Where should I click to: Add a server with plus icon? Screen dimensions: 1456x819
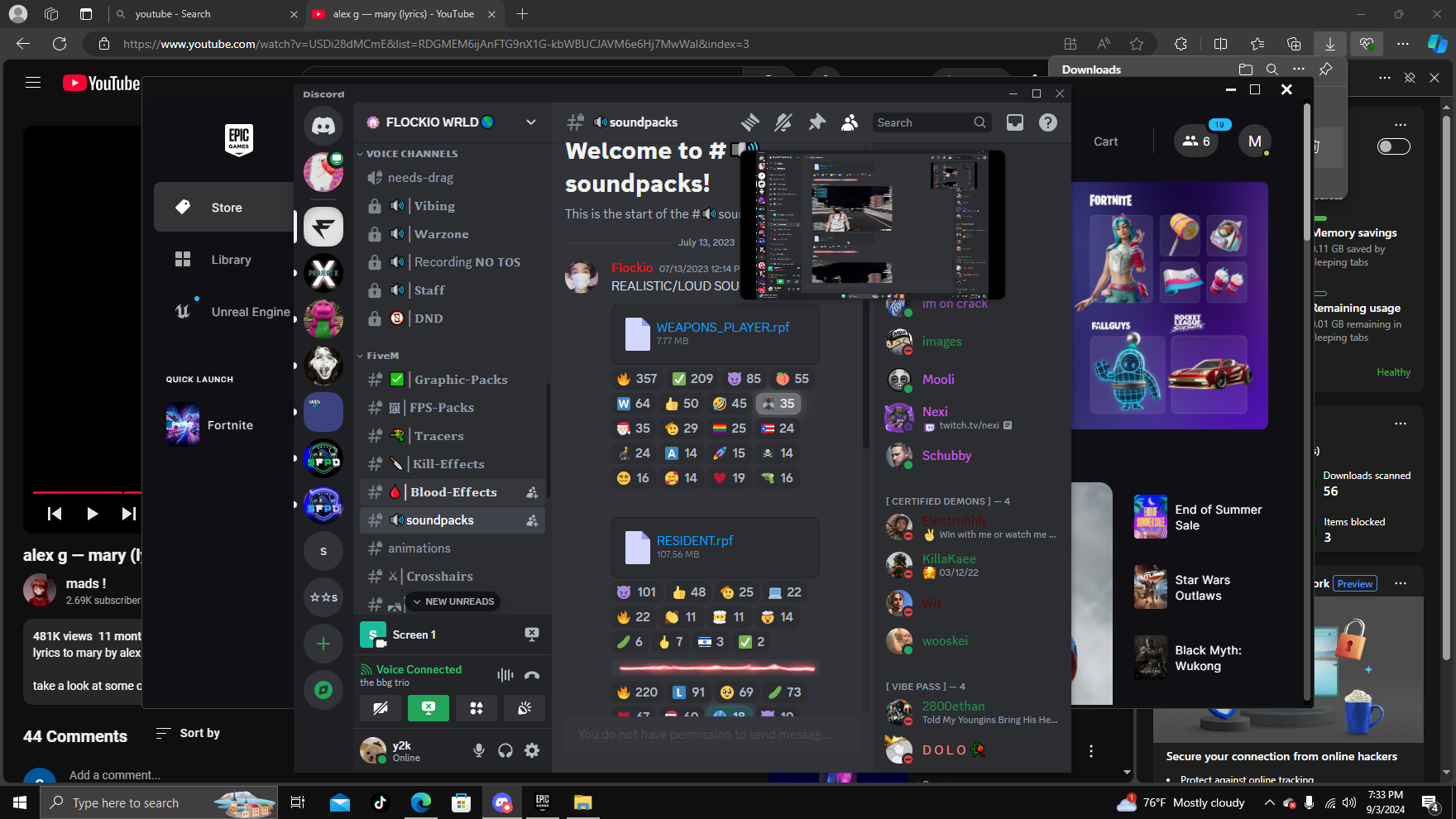(x=323, y=644)
